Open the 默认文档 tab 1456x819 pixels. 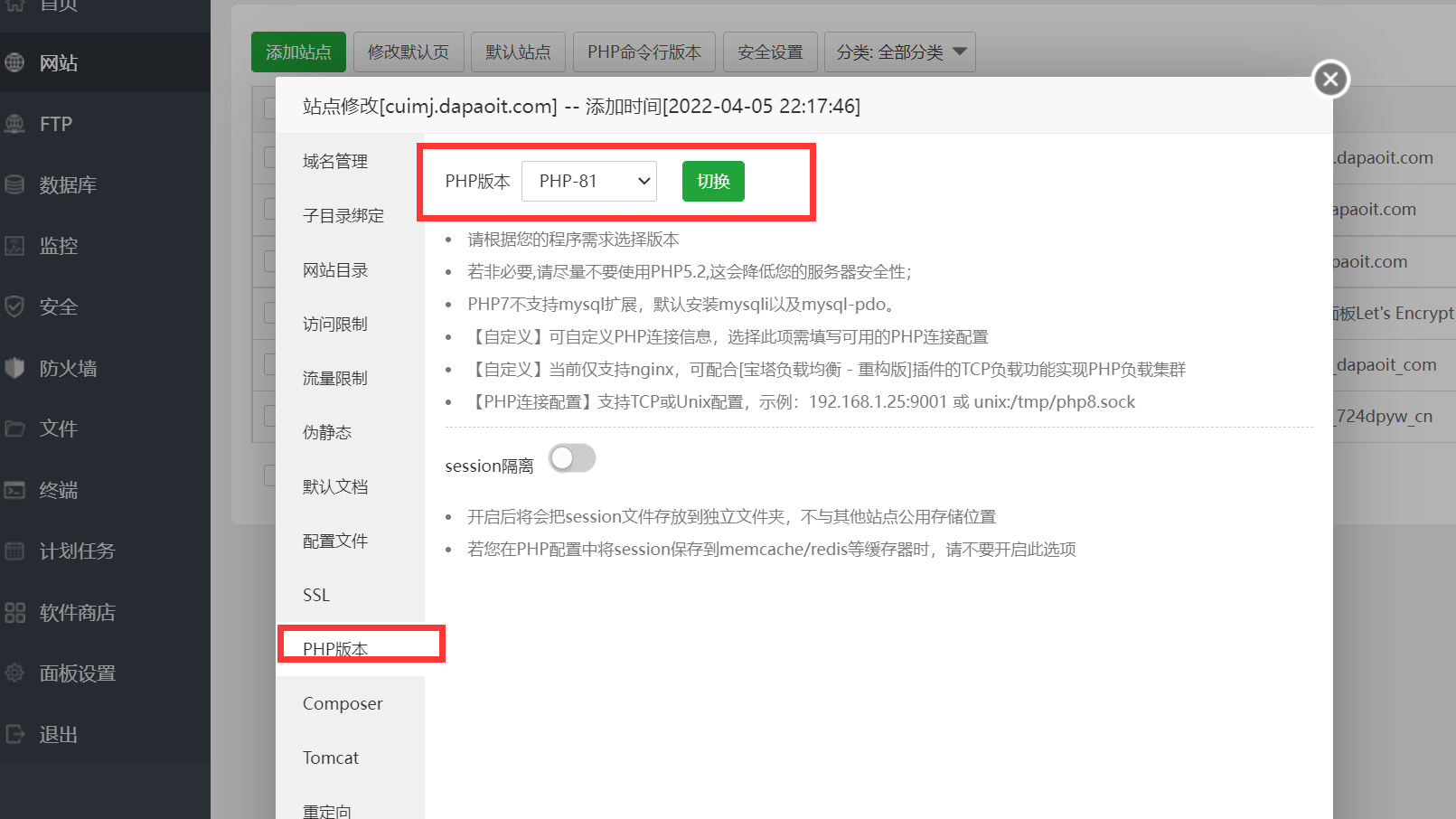click(x=350, y=486)
